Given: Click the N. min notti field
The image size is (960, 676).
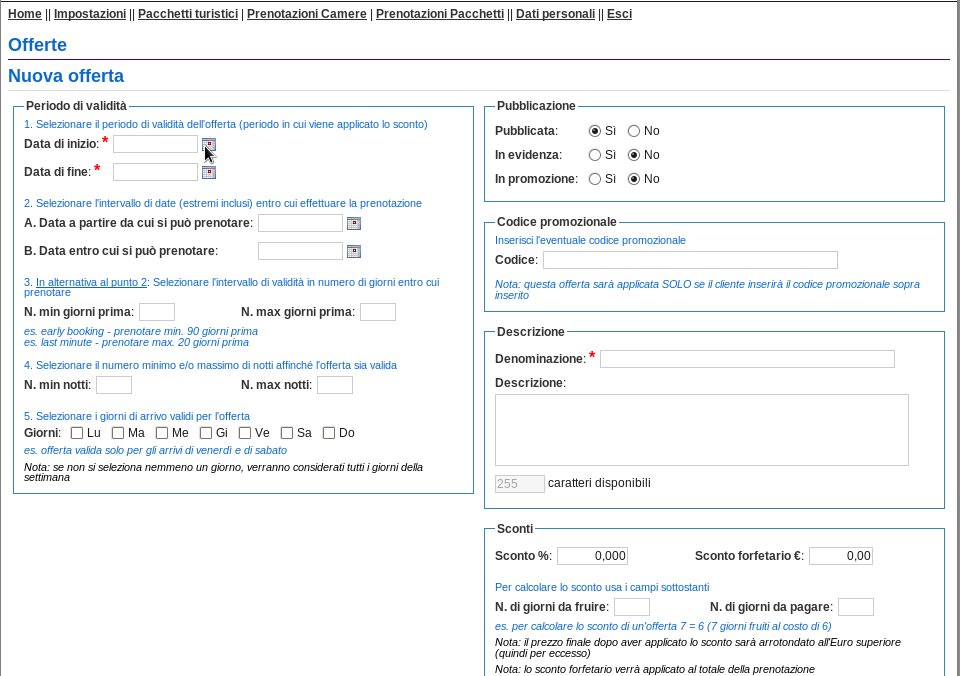Looking at the screenshot, I should (x=114, y=385).
